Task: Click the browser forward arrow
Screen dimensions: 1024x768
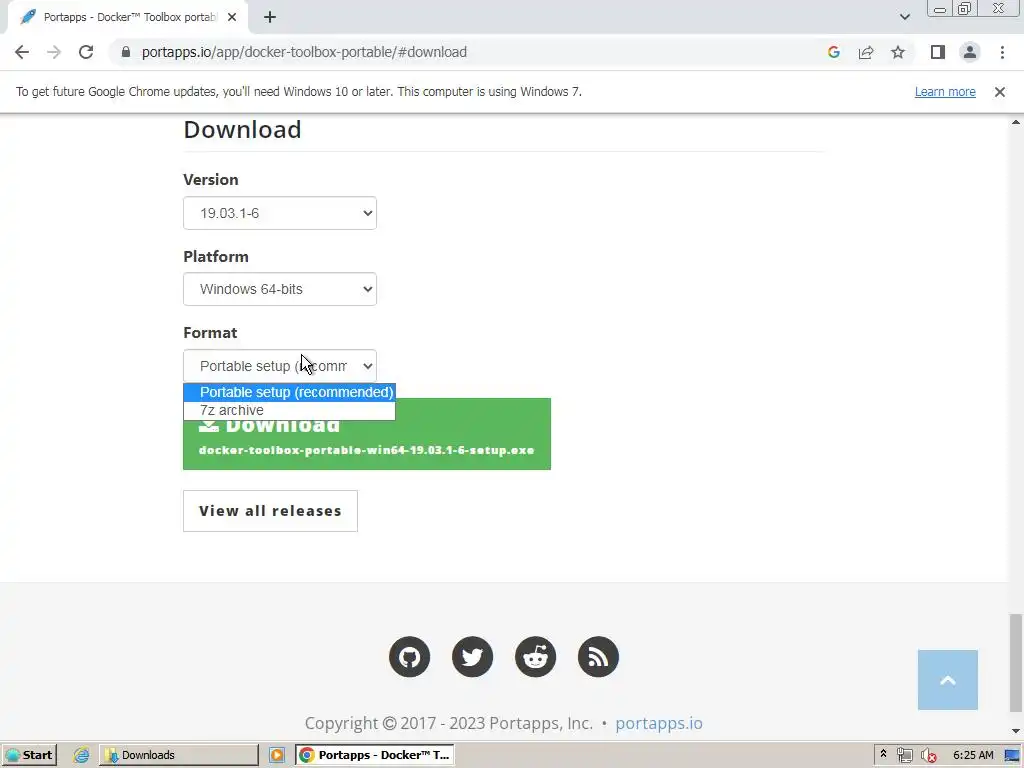Action: (54, 52)
